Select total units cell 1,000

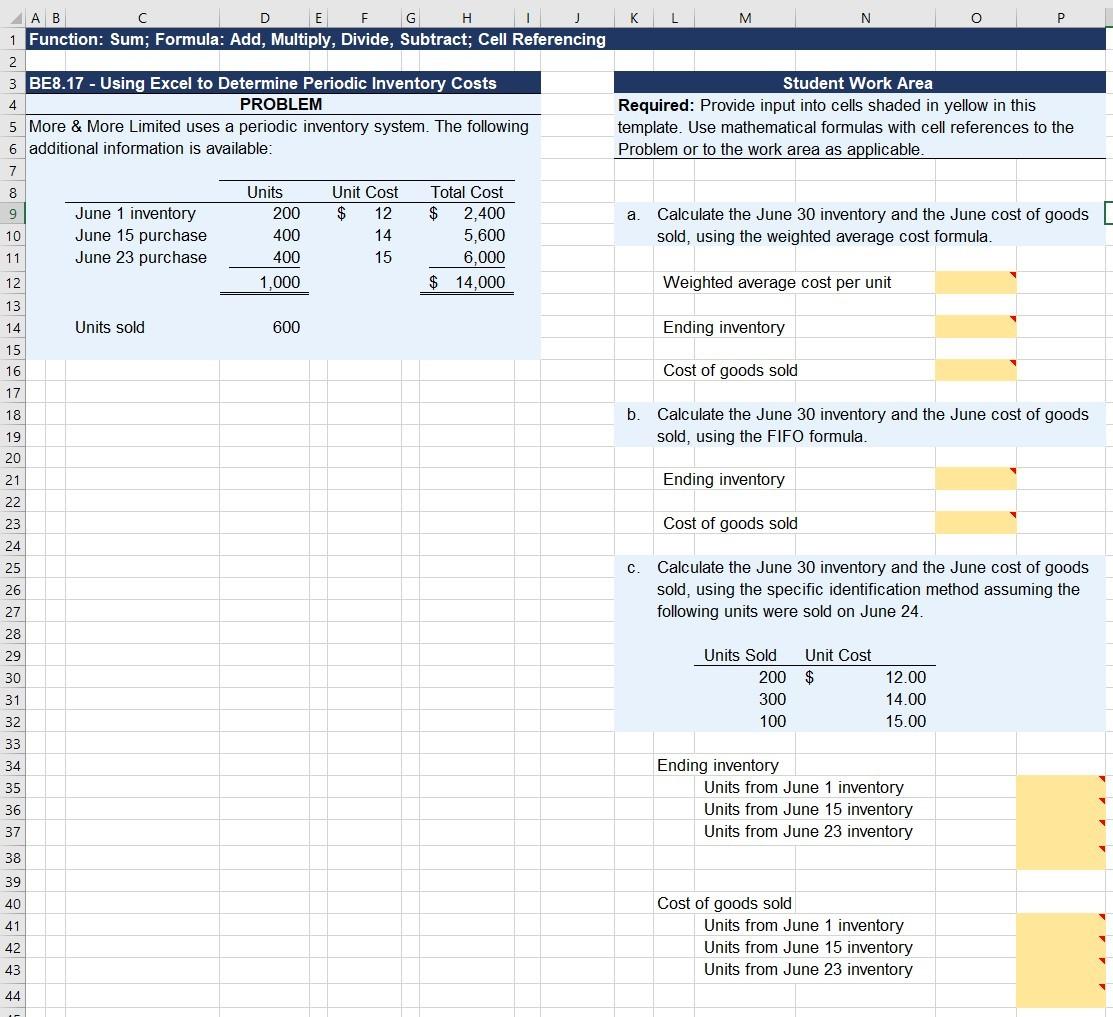coord(265,282)
